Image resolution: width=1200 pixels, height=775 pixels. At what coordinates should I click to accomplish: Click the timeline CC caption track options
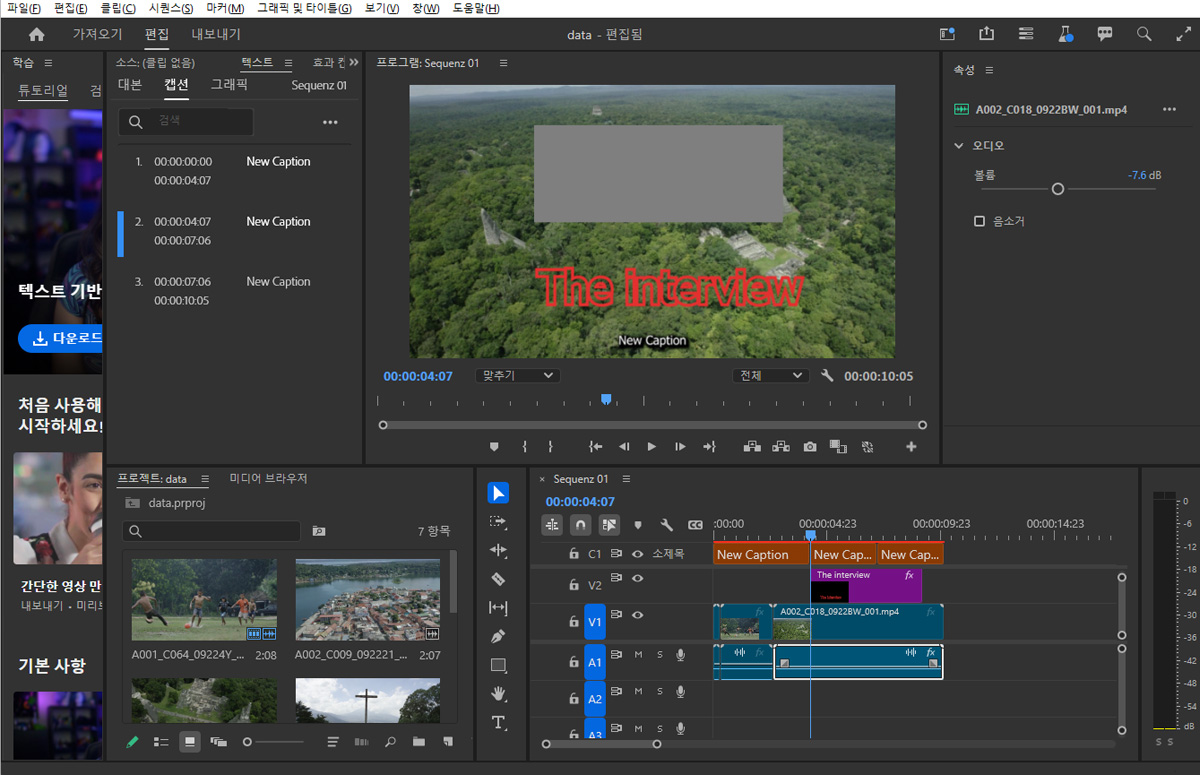click(695, 524)
